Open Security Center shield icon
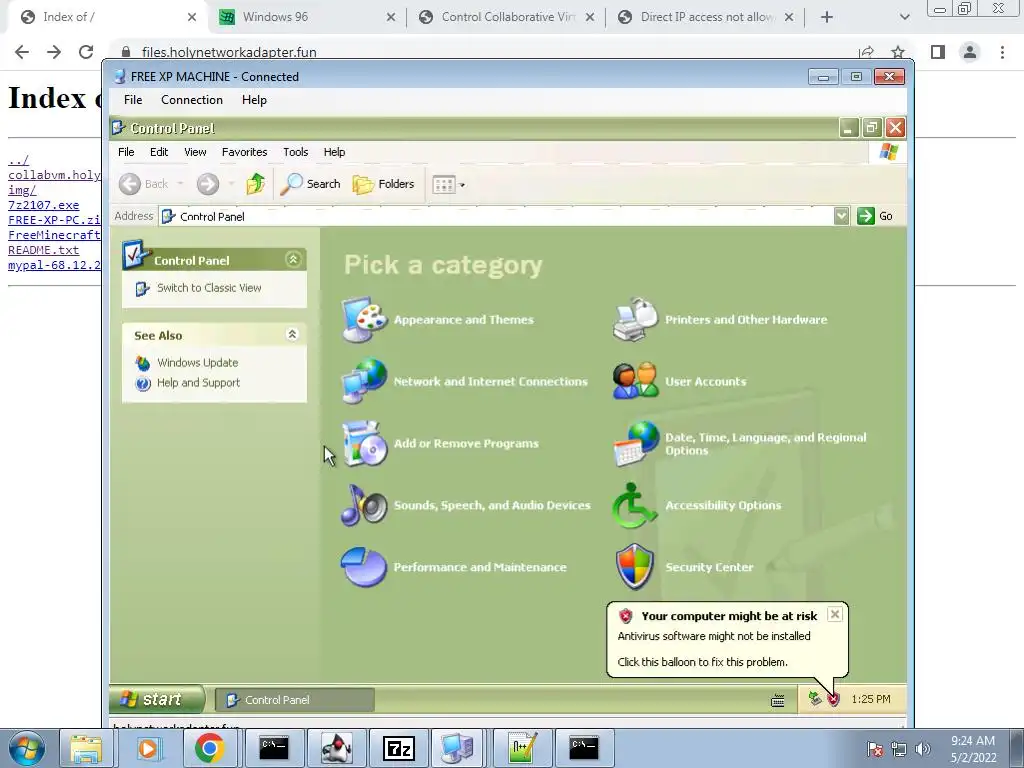Viewport: 1024px width, 768px height. 635,567
